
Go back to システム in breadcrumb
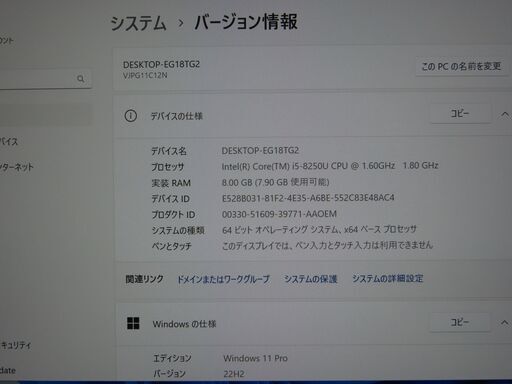tap(138, 23)
